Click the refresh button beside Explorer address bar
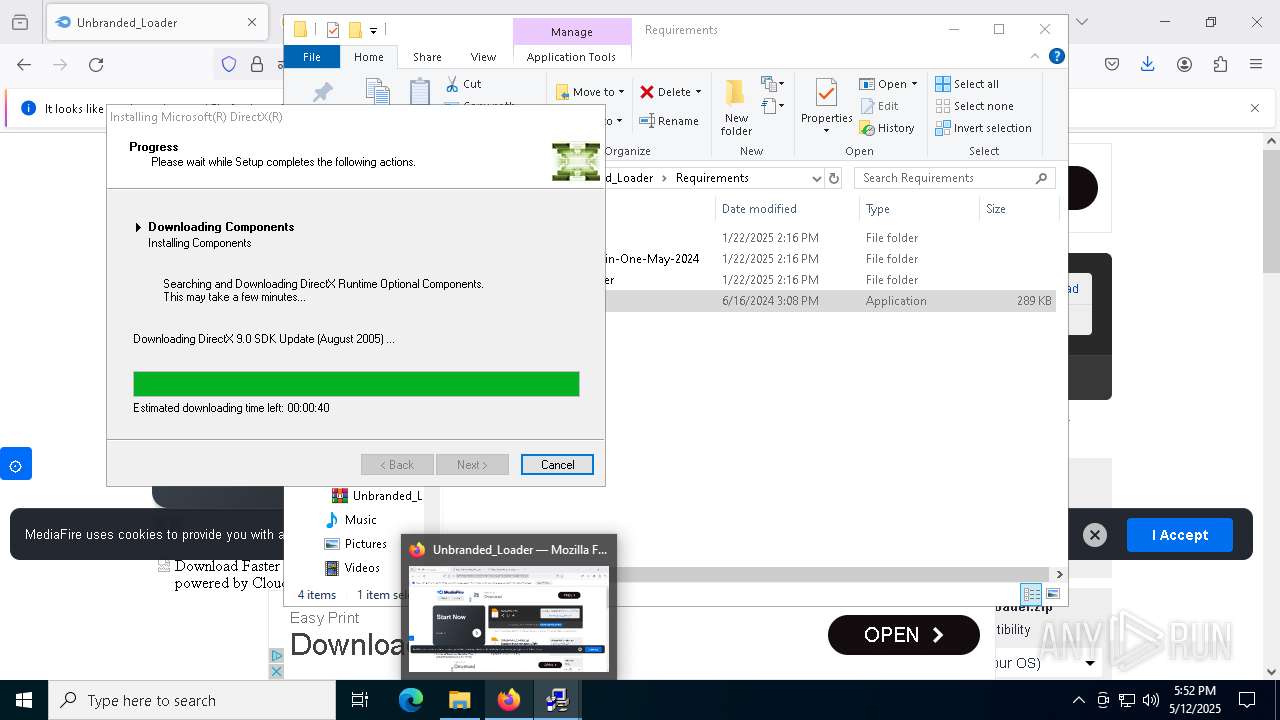This screenshot has width=1280, height=720. (x=834, y=178)
